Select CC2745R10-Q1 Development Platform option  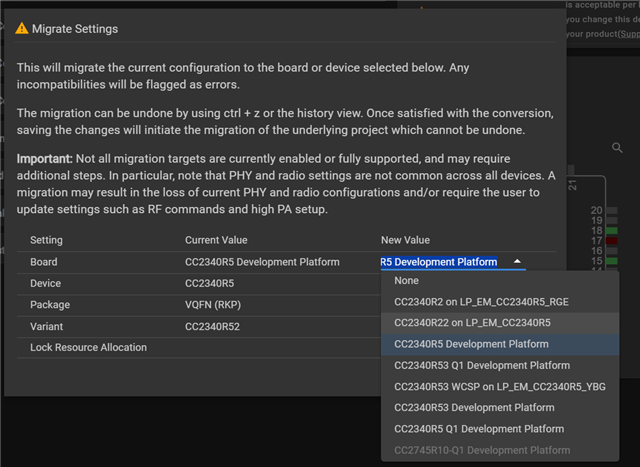coord(482,450)
